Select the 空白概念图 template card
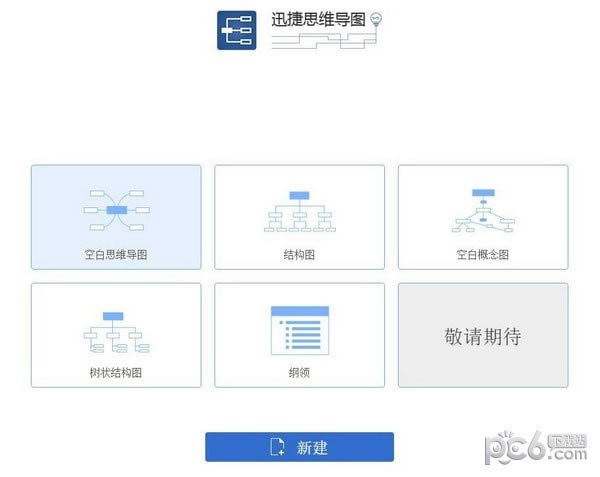The height and width of the screenshot is (477, 600). point(483,217)
